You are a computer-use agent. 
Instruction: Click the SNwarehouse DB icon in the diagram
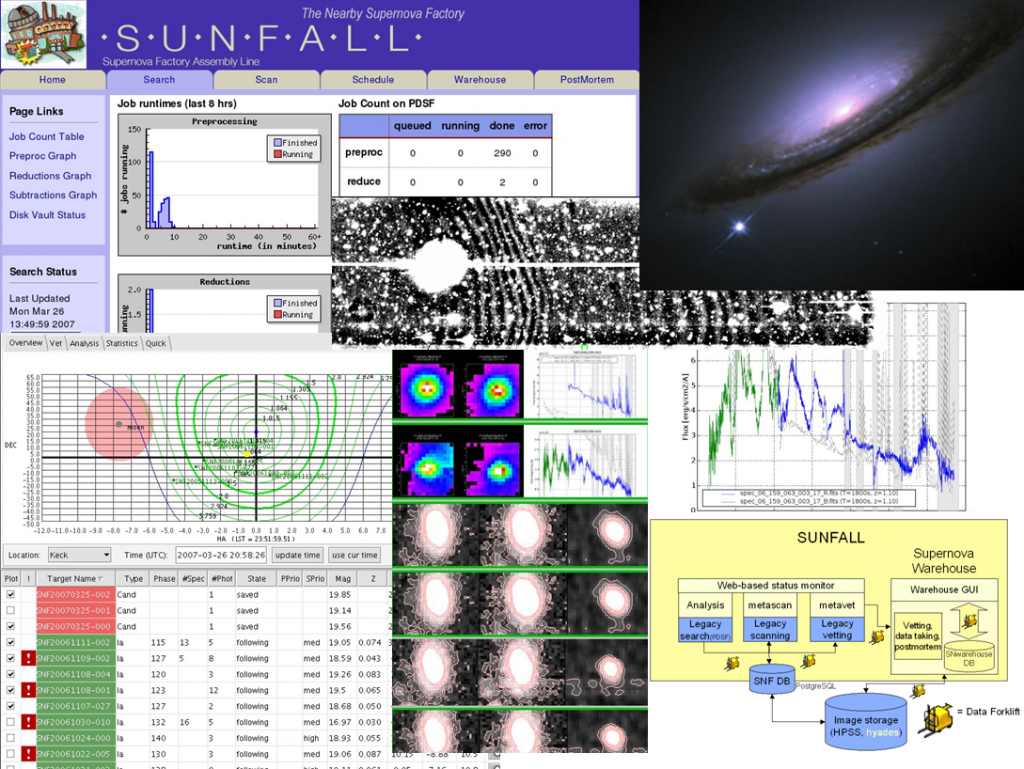point(968,657)
